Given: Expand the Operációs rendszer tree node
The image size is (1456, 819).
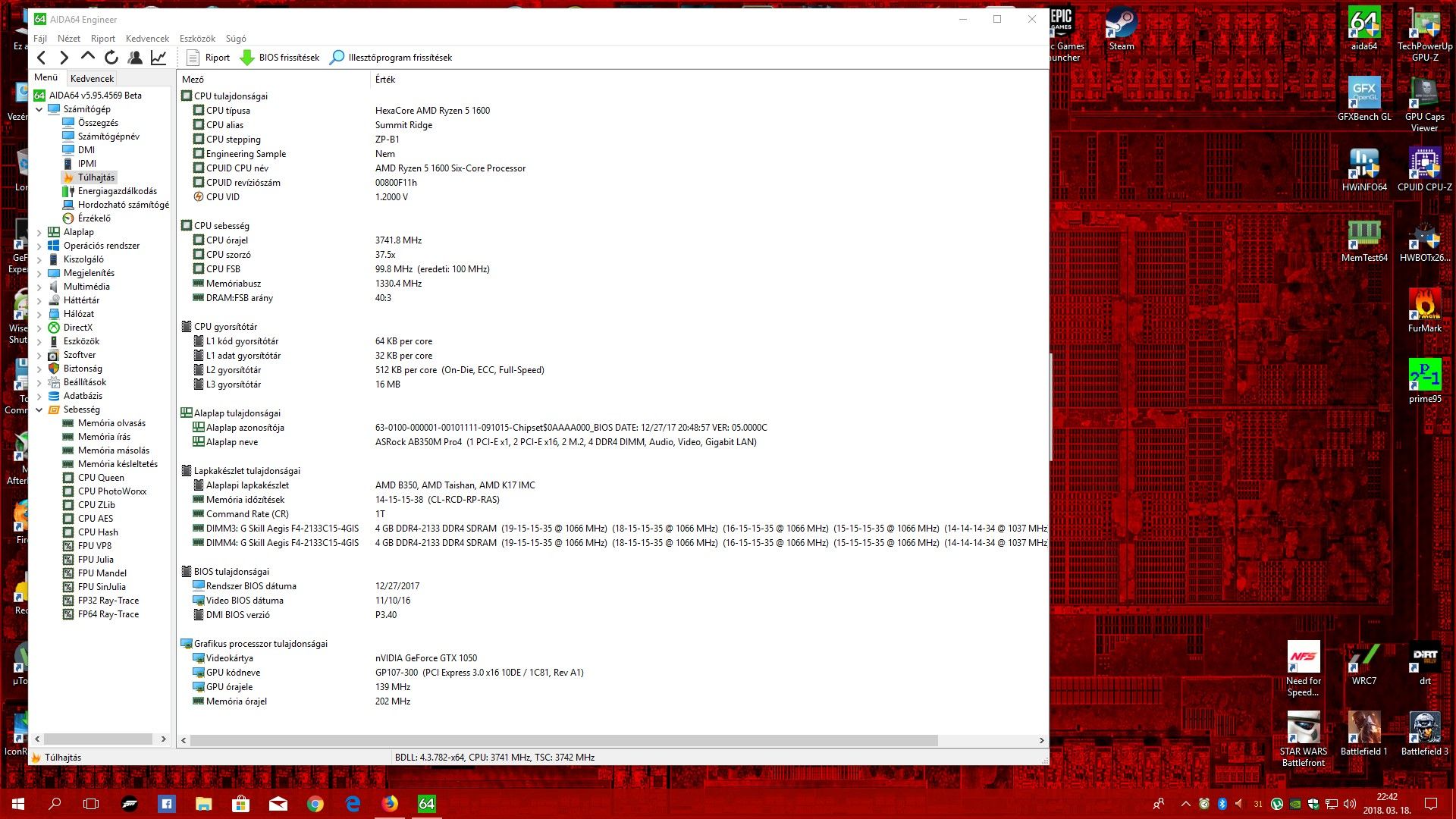Looking at the screenshot, I should click(x=39, y=246).
